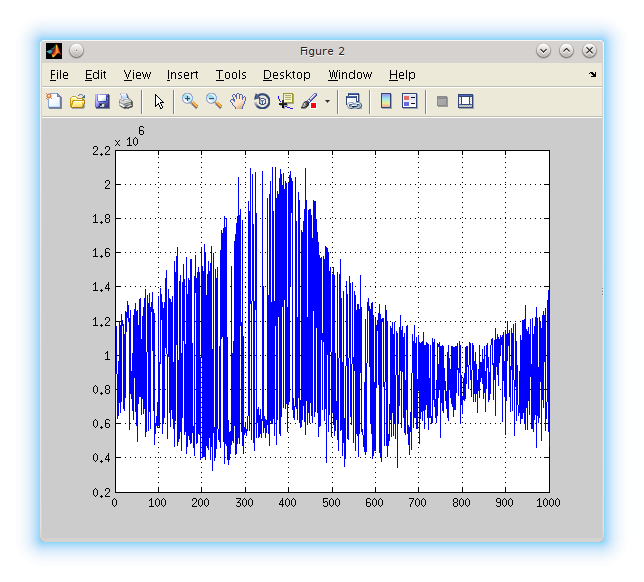Print the figure using the printer icon
The image size is (644, 582).
(126, 101)
